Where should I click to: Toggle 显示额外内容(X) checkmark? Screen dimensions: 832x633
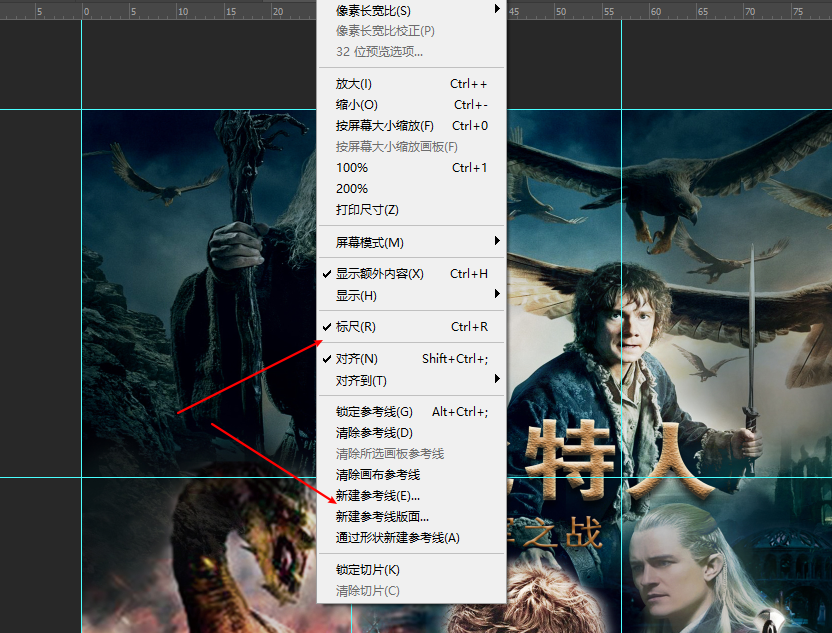(411, 274)
